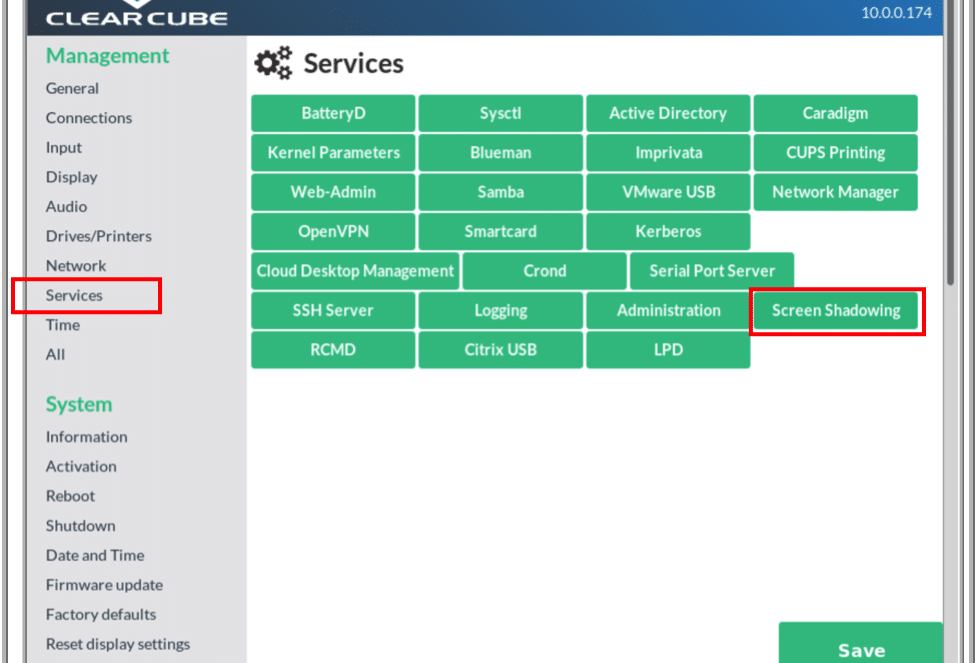This screenshot has width=975, height=663.
Task: Open CUPS Printing settings
Action: [835, 152]
